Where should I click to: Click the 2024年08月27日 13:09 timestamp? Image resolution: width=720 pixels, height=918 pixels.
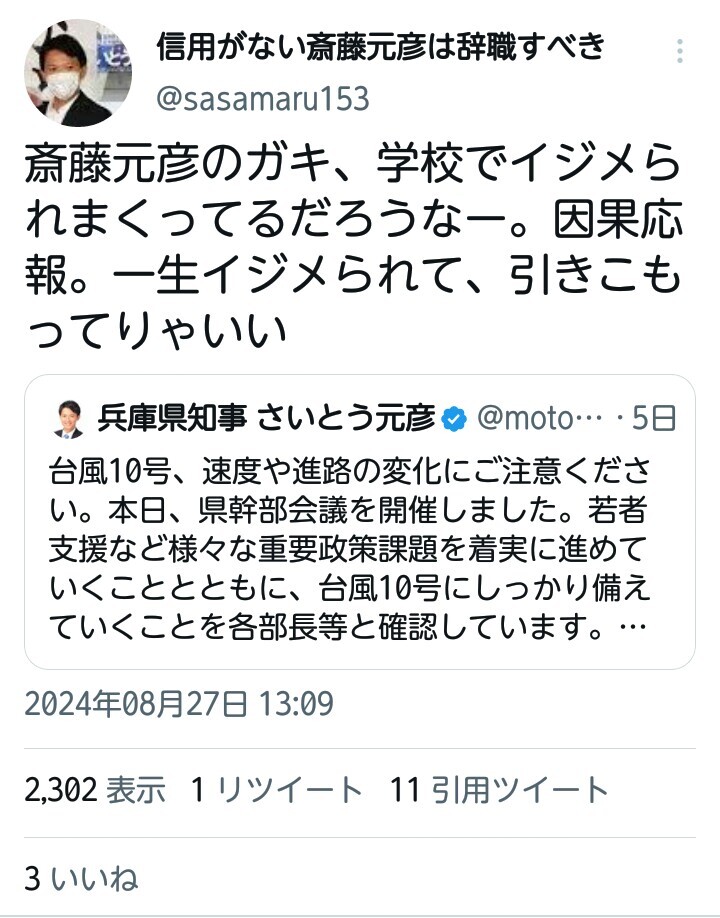pyautogui.click(x=178, y=704)
